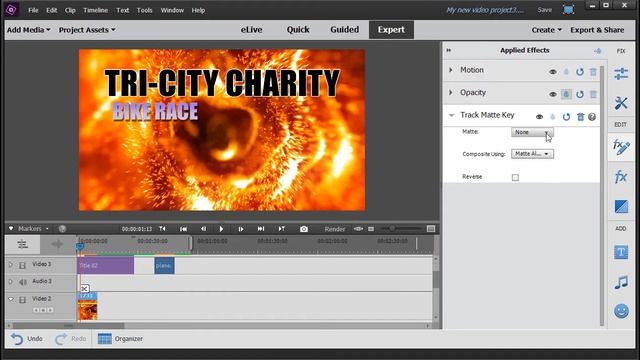Mute the Audio 3 track speaker icon
This screenshot has width=640, height=360.
tap(23, 282)
